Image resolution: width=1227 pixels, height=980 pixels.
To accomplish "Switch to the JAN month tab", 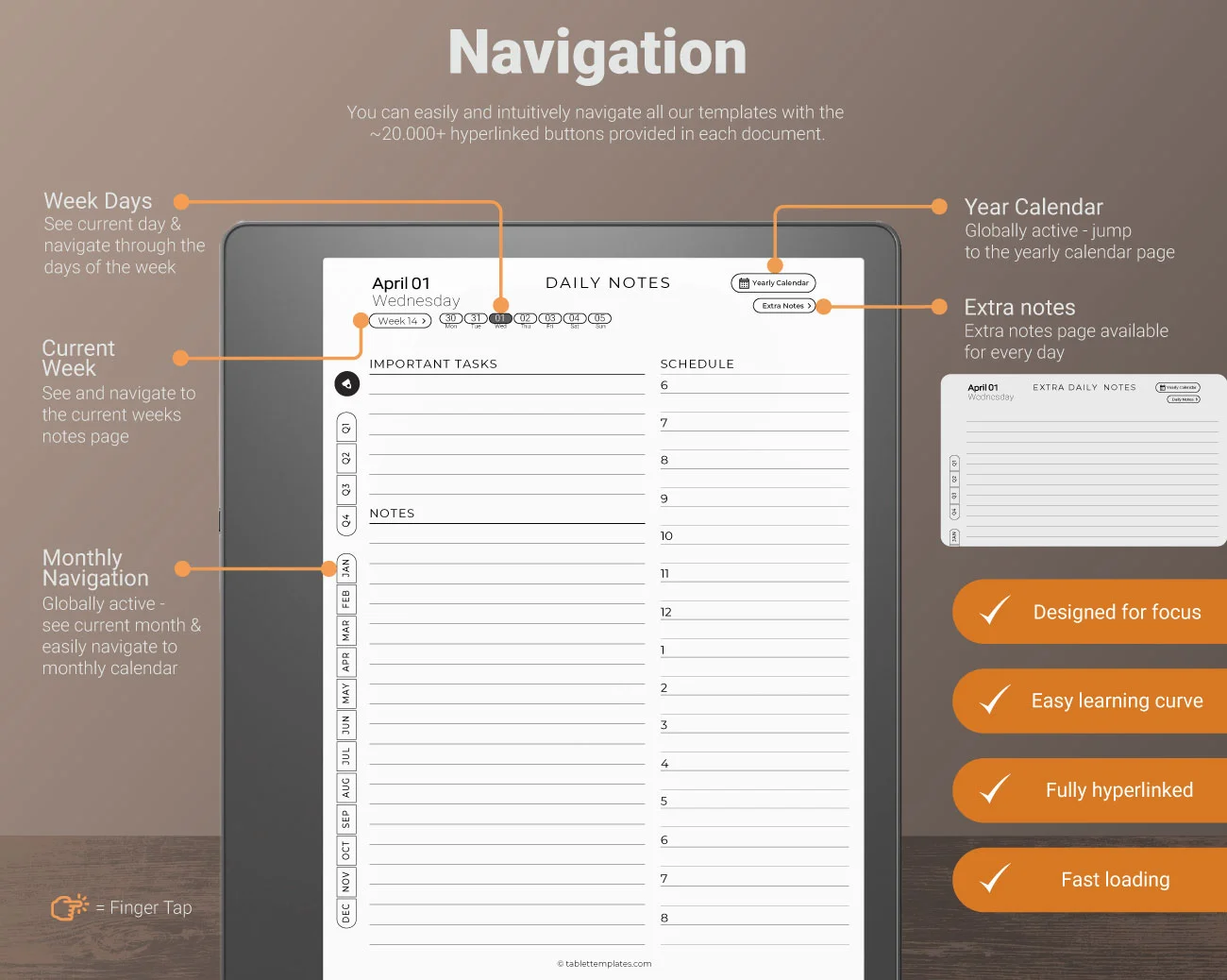I will (346, 568).
